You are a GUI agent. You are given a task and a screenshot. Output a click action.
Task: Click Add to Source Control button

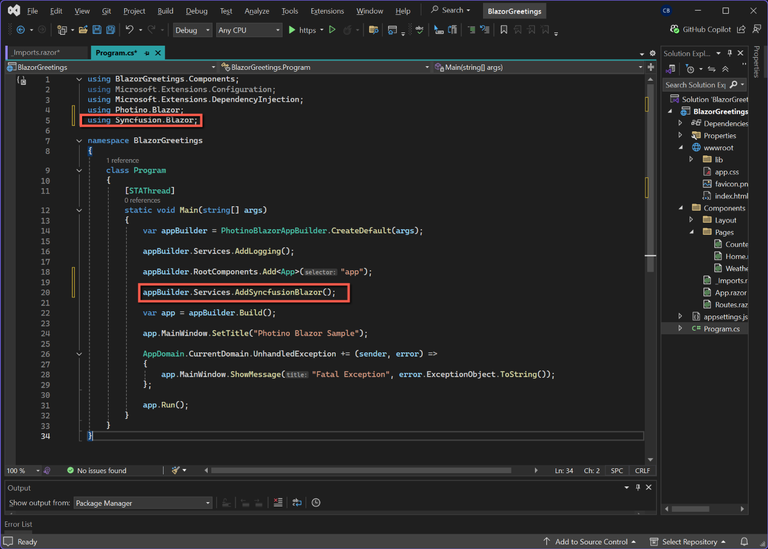[x=592, y=542]
